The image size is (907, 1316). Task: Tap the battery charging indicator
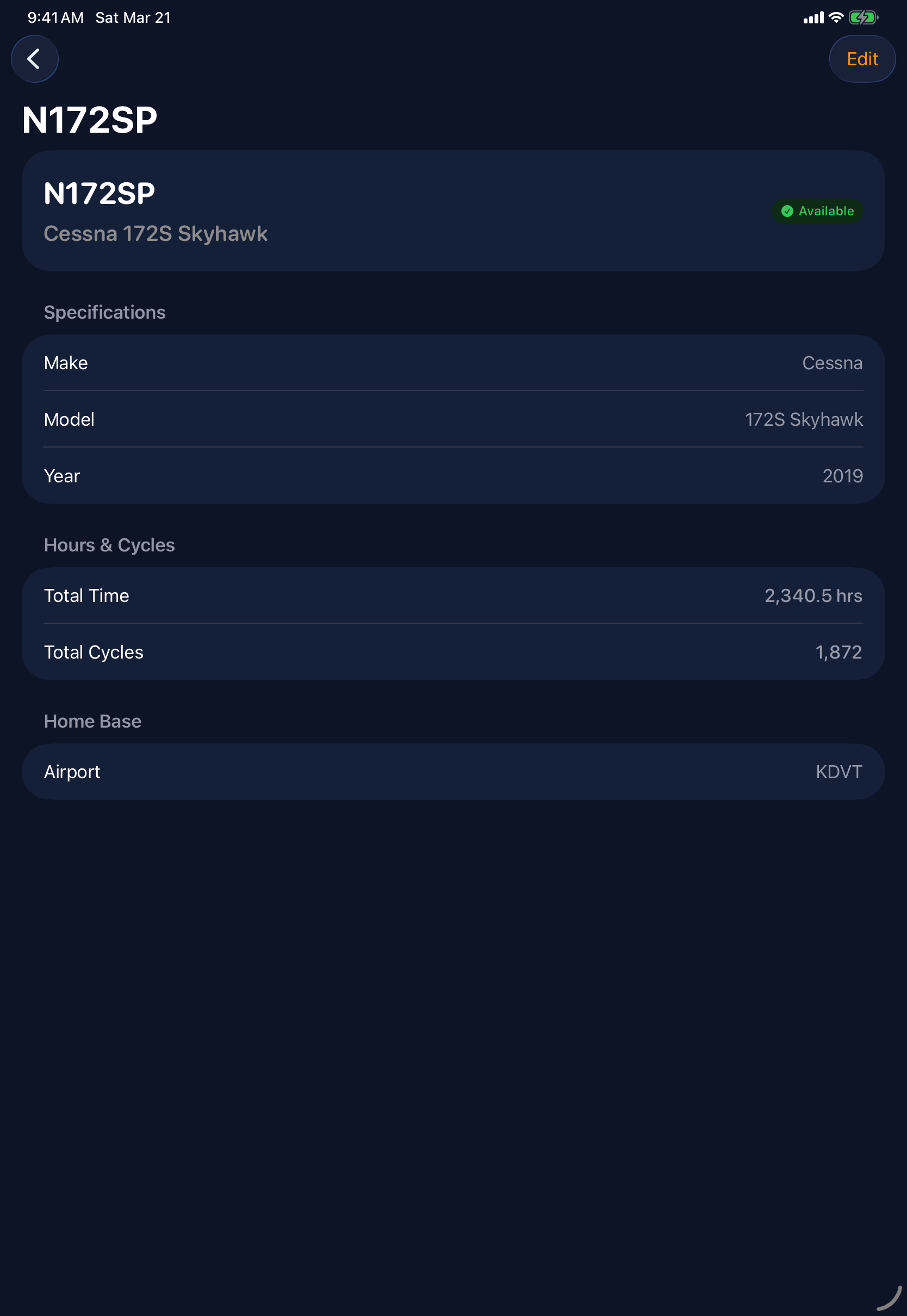pos(862,17)
